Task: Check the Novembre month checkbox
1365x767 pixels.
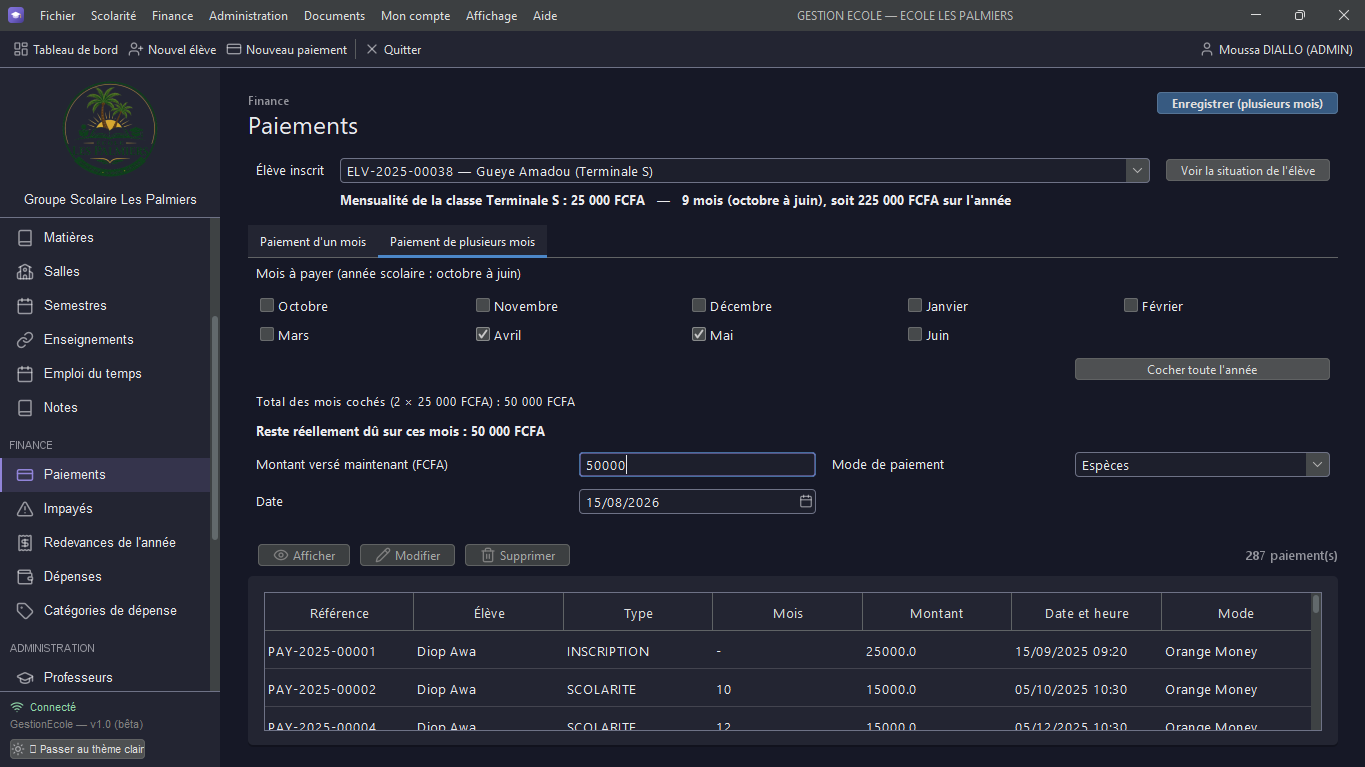Action: [483, 305]
